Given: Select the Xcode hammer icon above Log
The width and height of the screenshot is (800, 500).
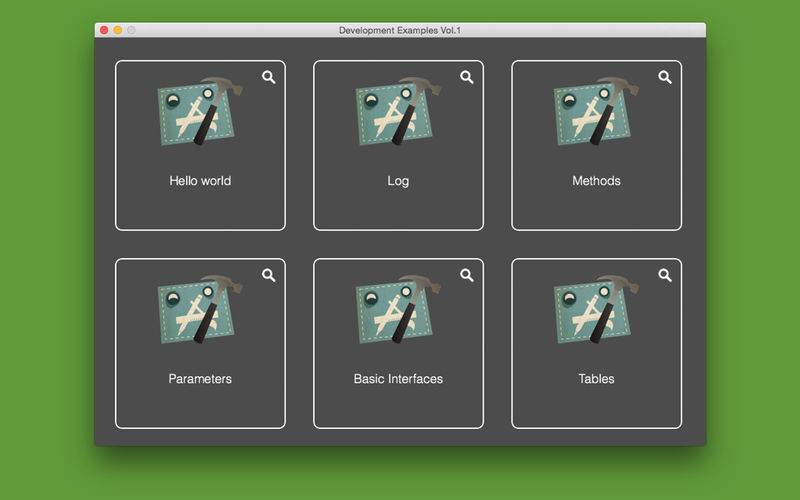Looking at the screenshot, I should (x=398, y=111).
